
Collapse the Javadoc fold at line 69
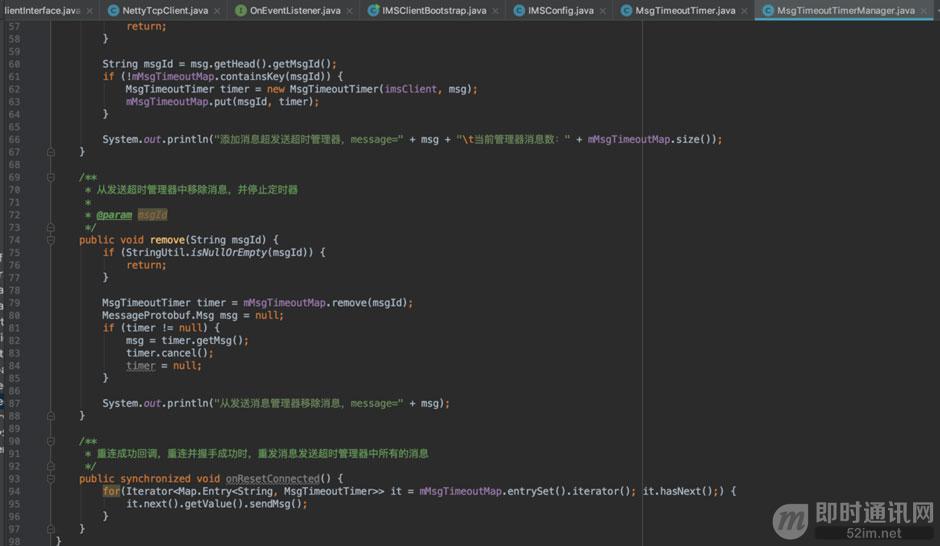click(x=51, y=177)
